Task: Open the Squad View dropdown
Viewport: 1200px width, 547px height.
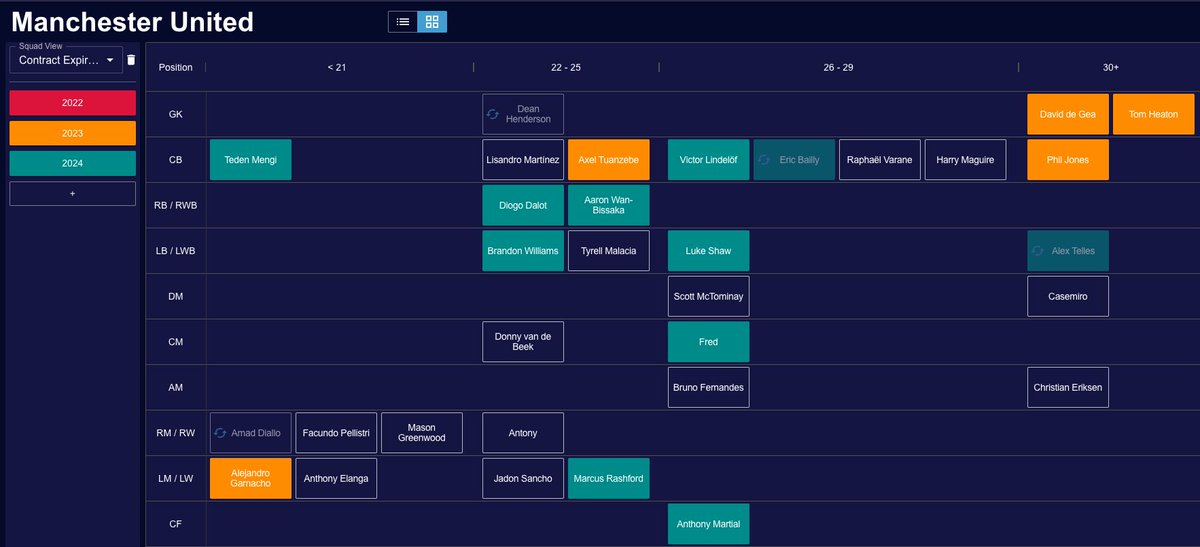Action: [66, 60]
